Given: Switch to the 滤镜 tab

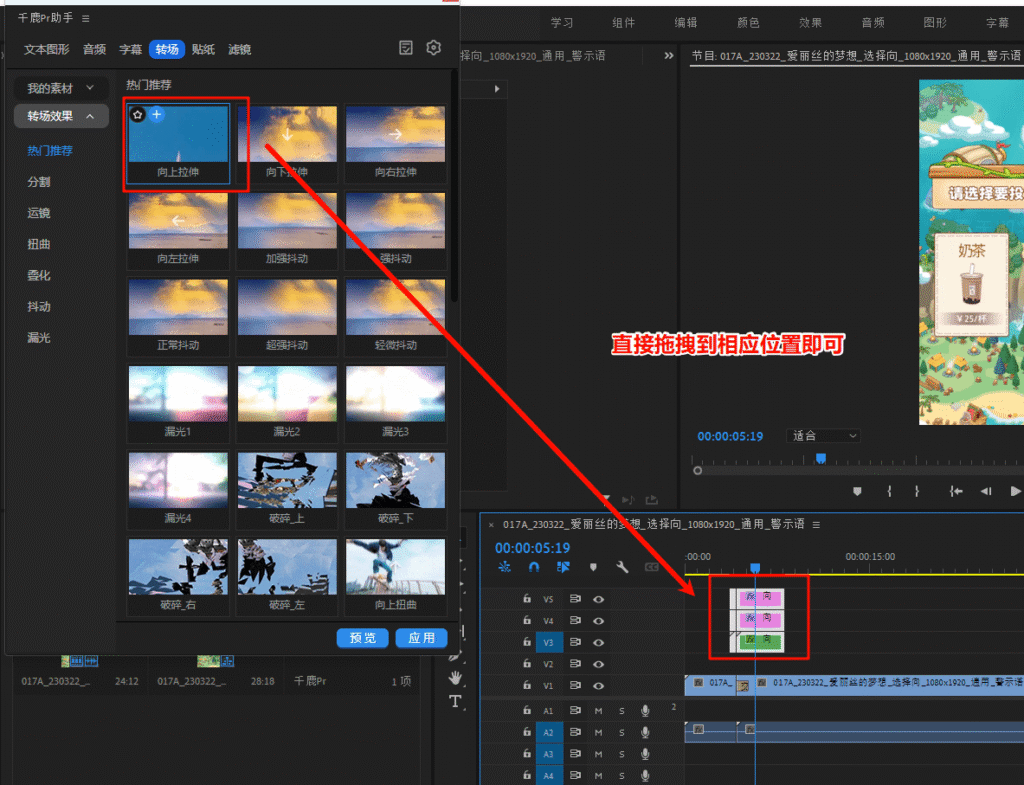Looking at the screenshot, I should click(239, 49).
